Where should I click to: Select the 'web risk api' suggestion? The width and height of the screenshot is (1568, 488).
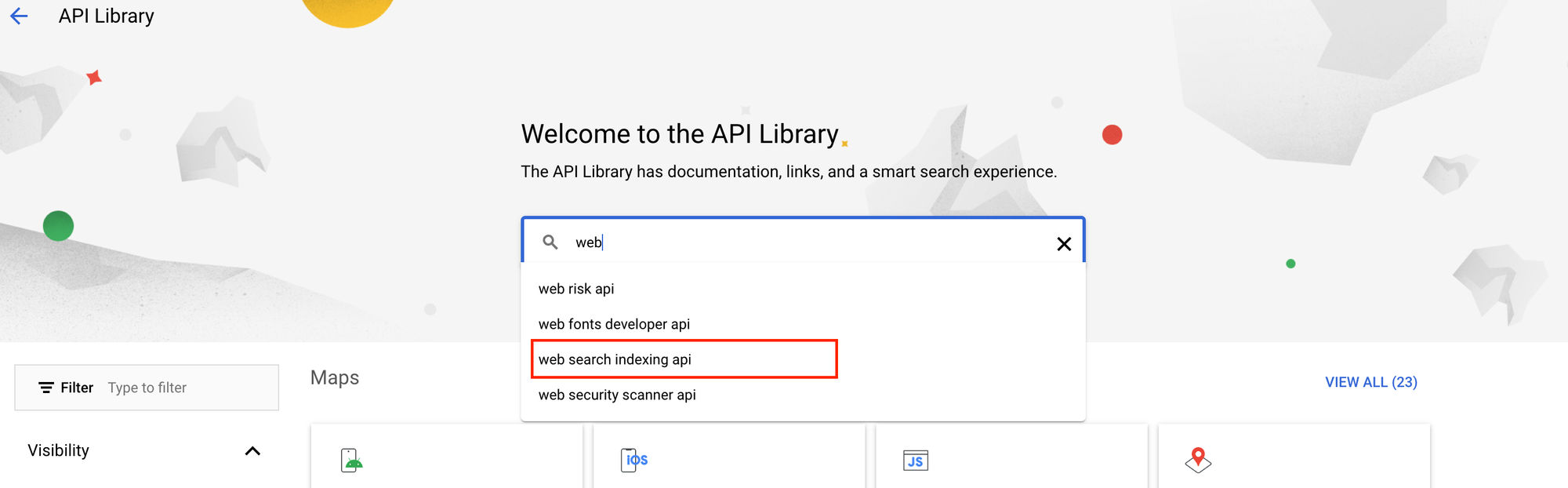coord(576,289)
